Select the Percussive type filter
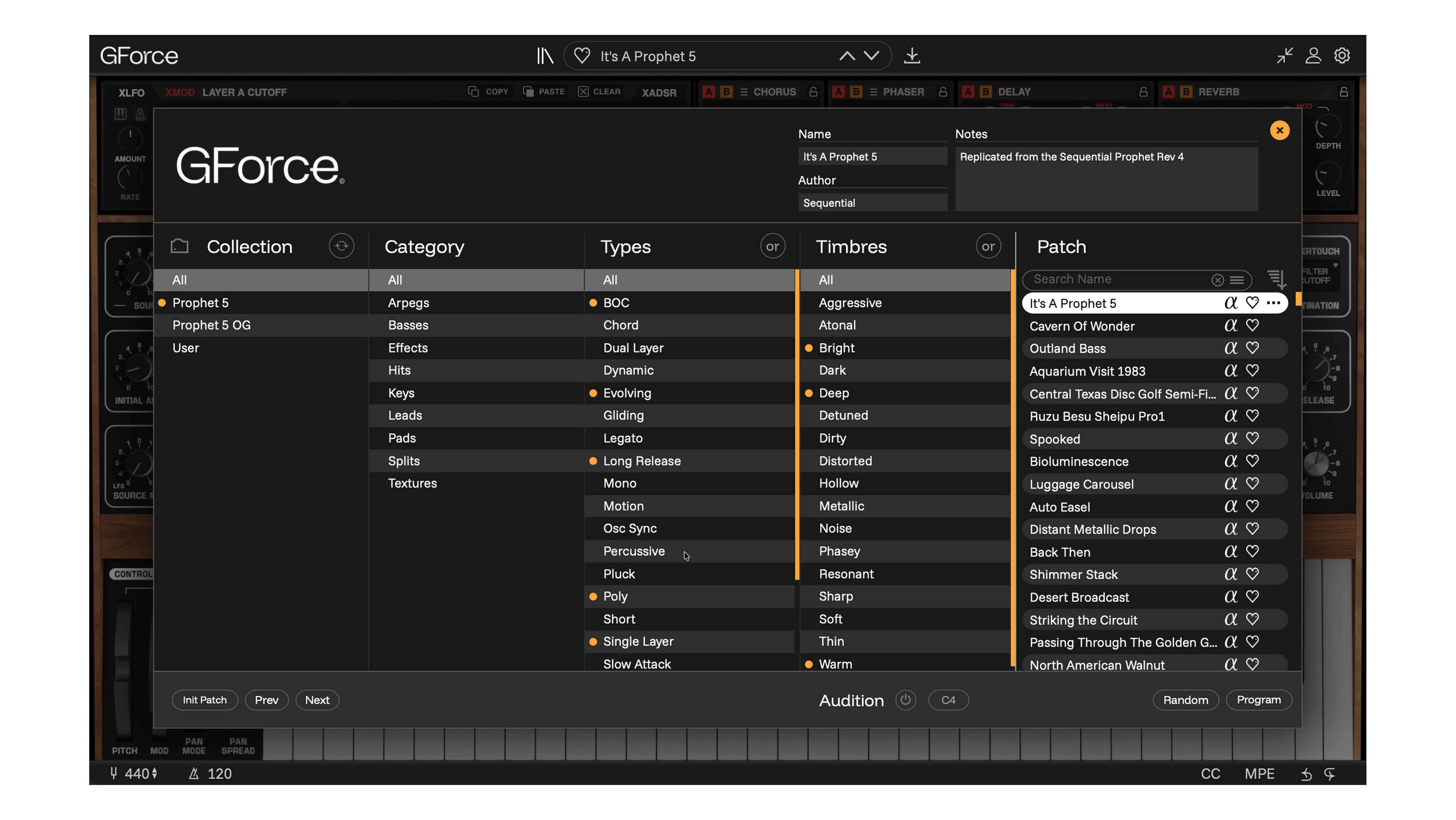This screenshot has height=820, width=1456. click(689, 551)
